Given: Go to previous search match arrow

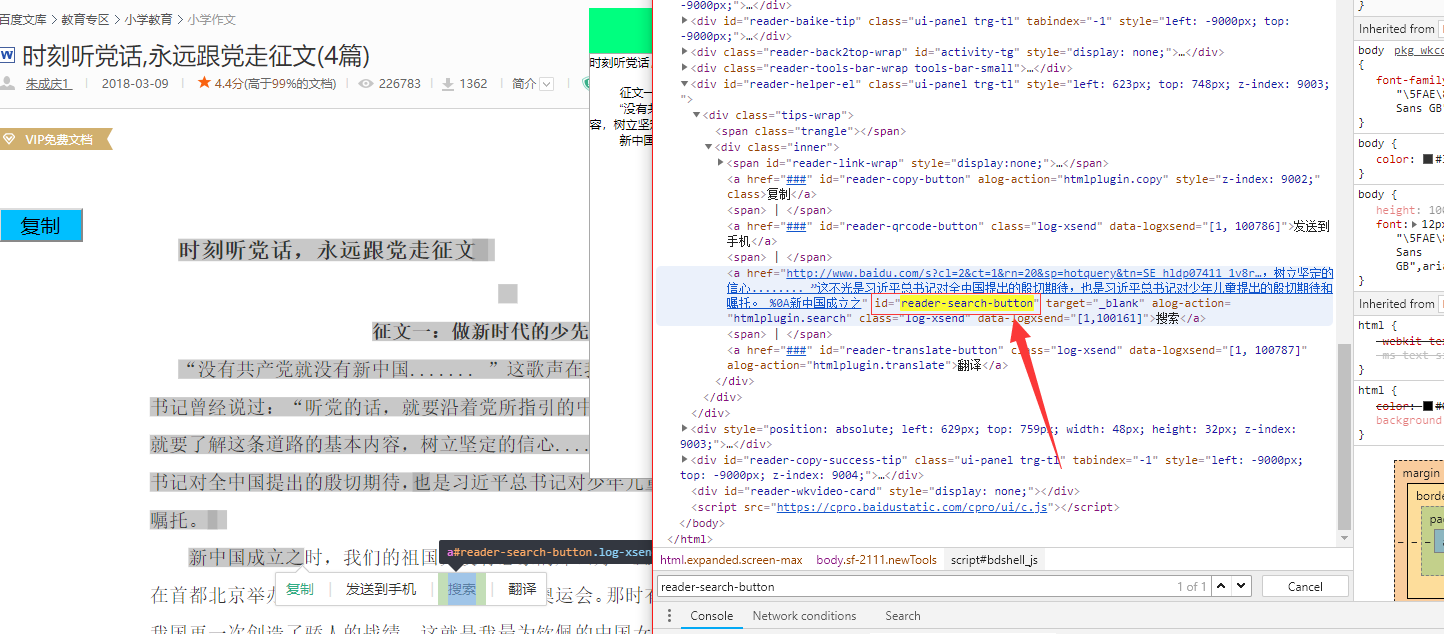Looking at the screenshot, I should [1221, 586].
